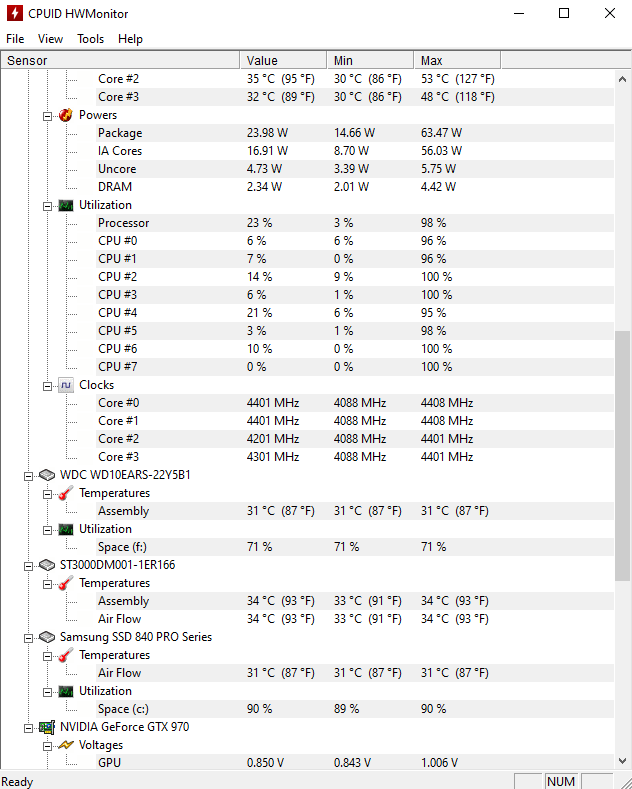Collapse the Samsung SSD 840 PRO node
Image resolution: width=632 pixels, height=789 pixels.
coord(29,637)
